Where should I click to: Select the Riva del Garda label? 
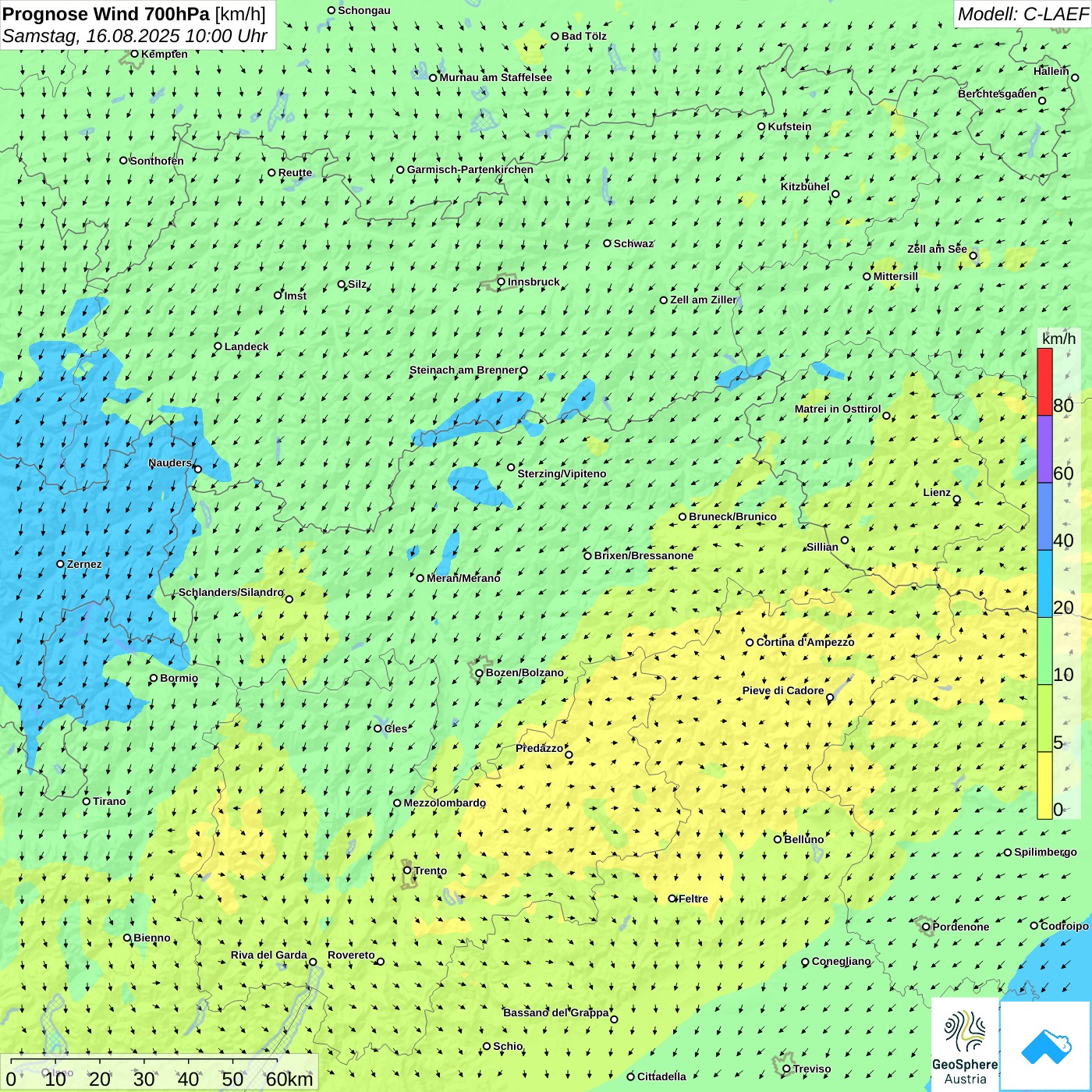coord(269,955)
